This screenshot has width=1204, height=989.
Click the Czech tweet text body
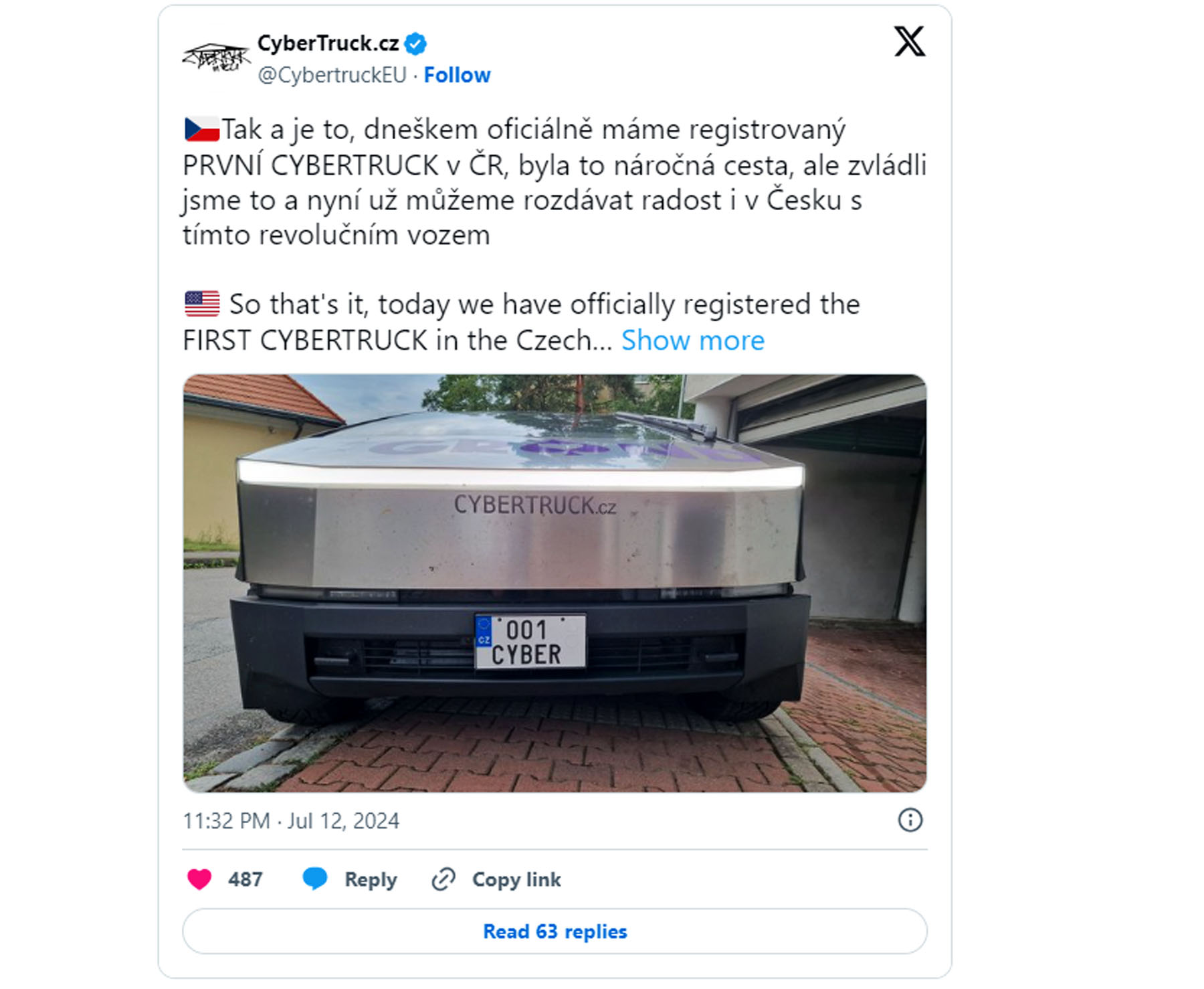(x=555, y=182)
